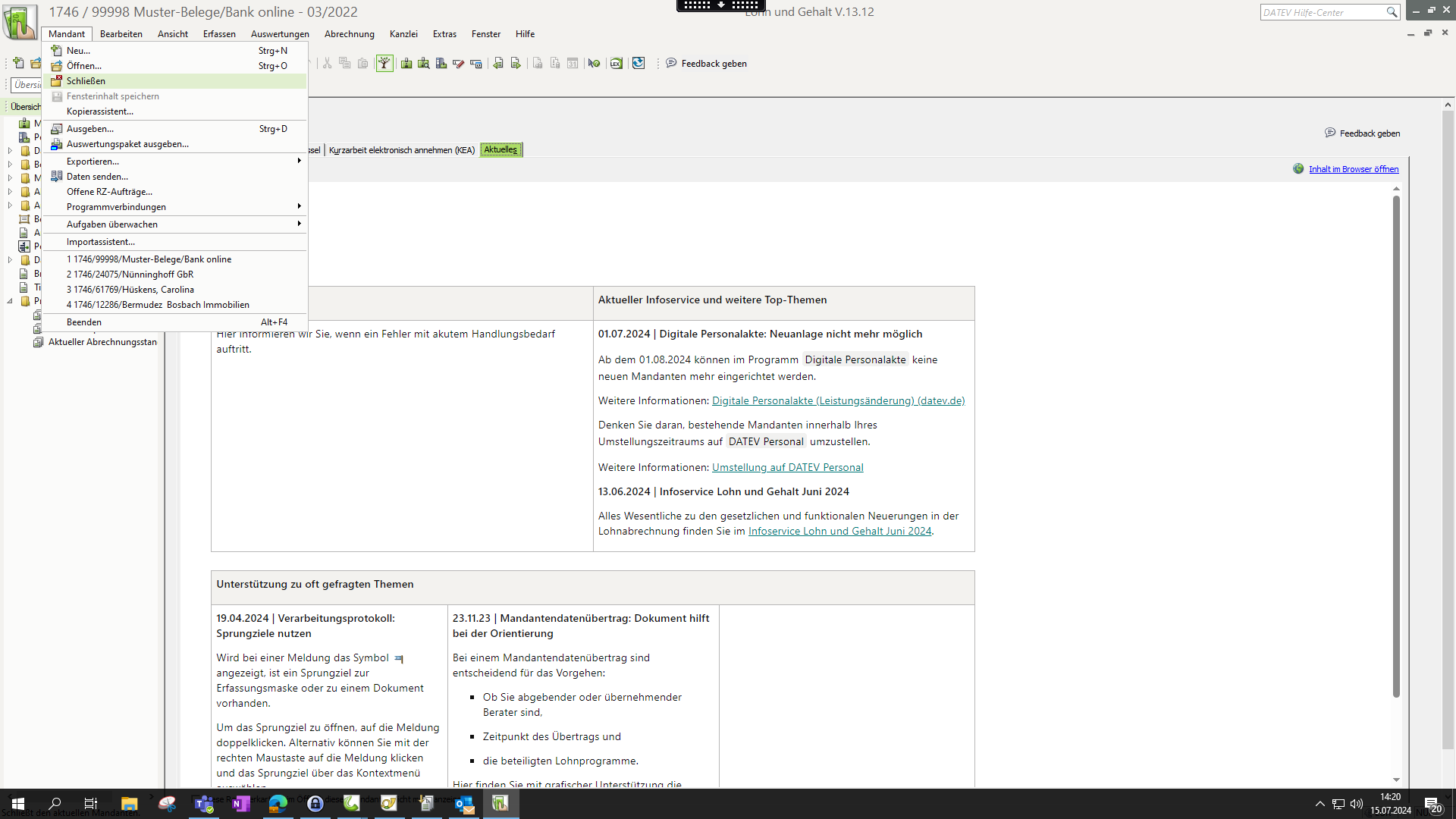Open Inhalt im Browser öffnen link
This screenshot has width=1456, height=819.
click(1353, 169)
